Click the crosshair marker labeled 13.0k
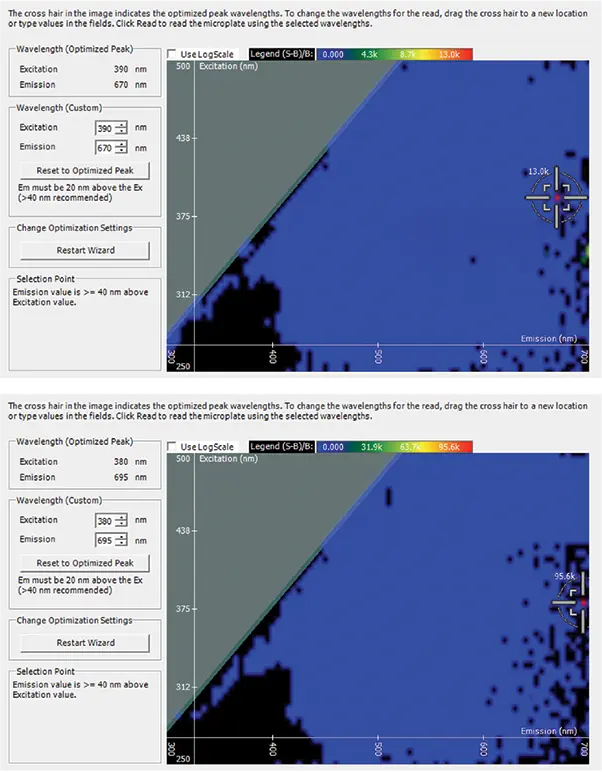 (x=557, y=197)
